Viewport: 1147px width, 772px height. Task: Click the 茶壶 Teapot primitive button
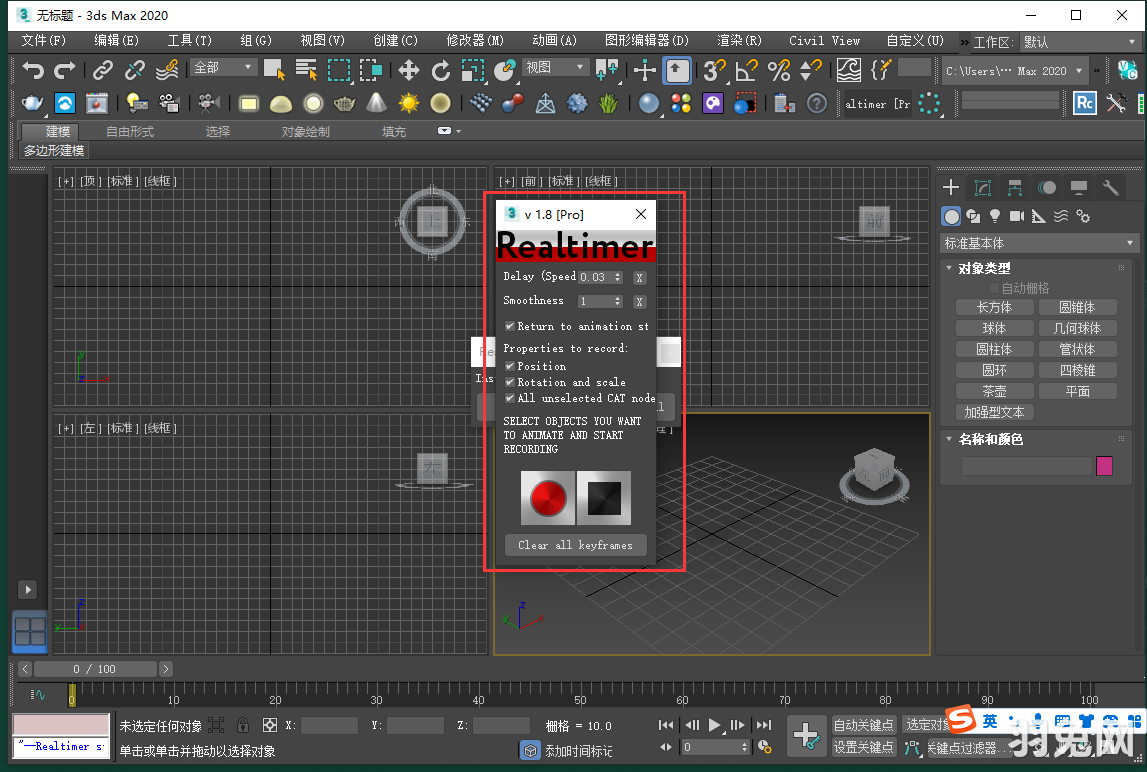[x=994, y=390]
